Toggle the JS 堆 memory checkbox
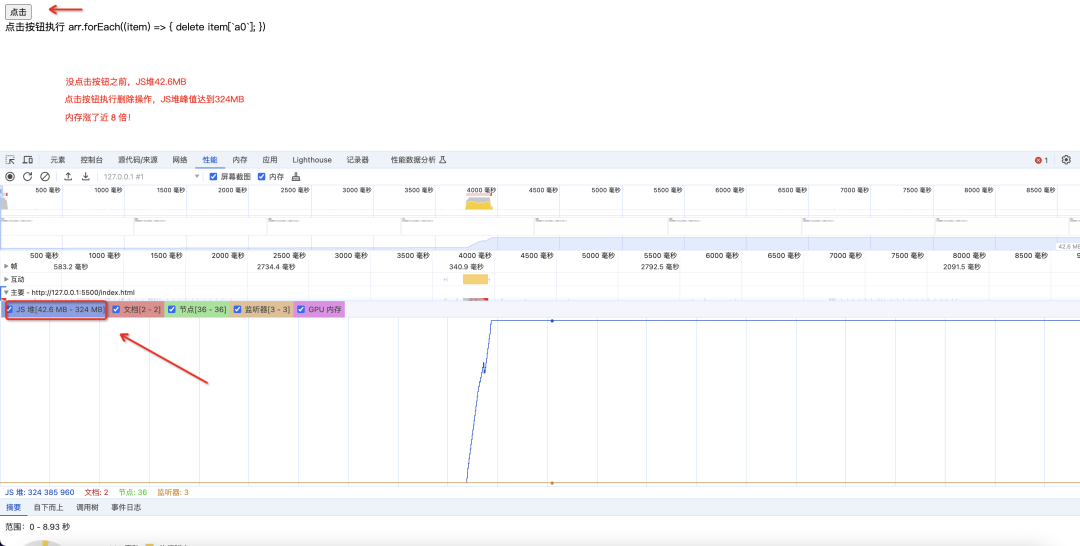Image resolution: width=1080 pixels, height=546 pixels. pos(10,310)
